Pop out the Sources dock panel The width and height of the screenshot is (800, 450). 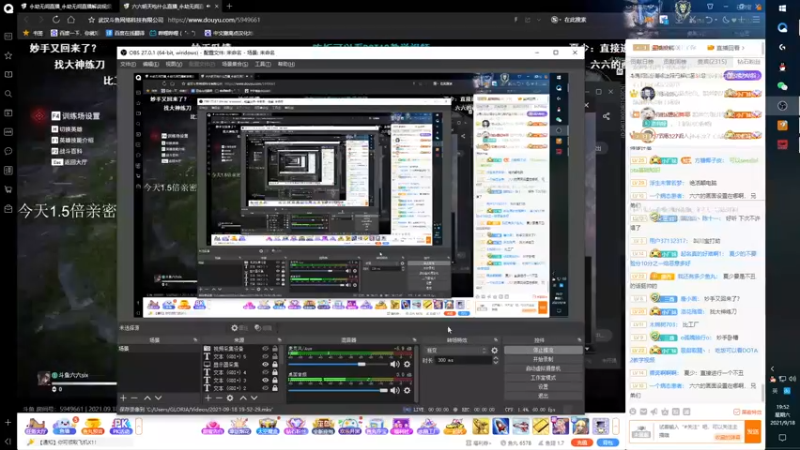279,340
